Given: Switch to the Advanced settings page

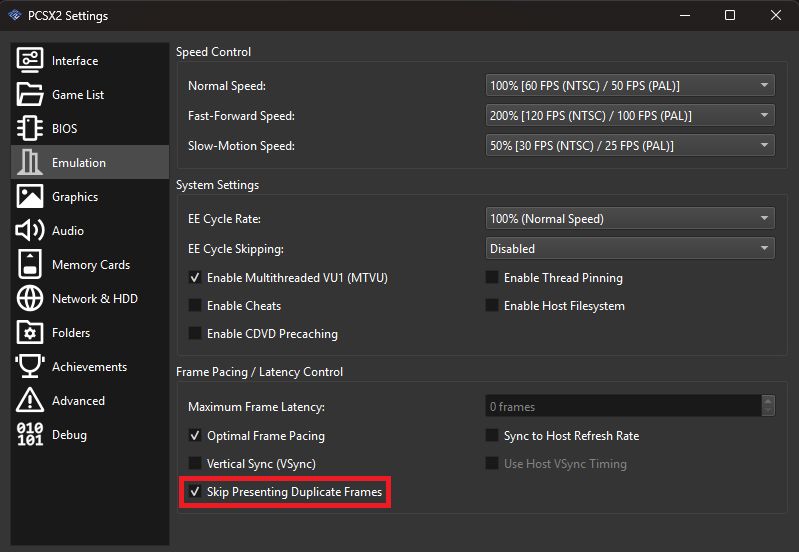Looking at the screenshot, I should pyautogui.click(x=90, y=400).
